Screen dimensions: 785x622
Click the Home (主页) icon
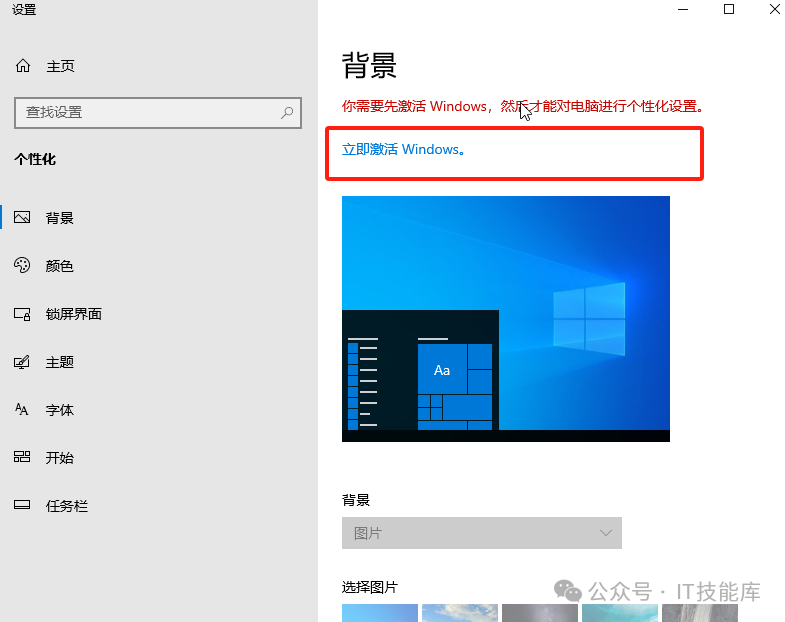point(23,66)
